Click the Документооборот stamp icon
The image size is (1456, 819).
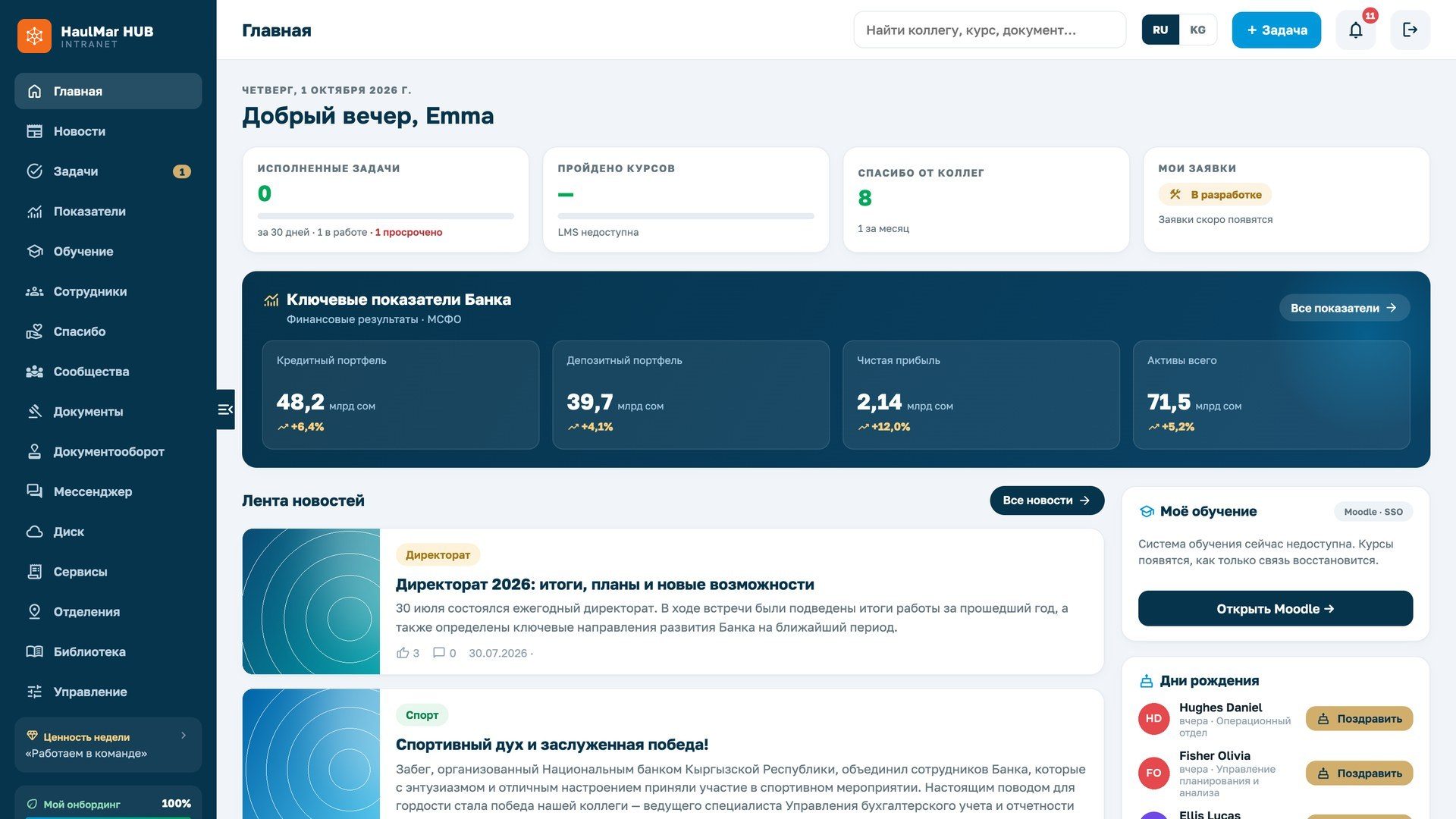[34, 452]
